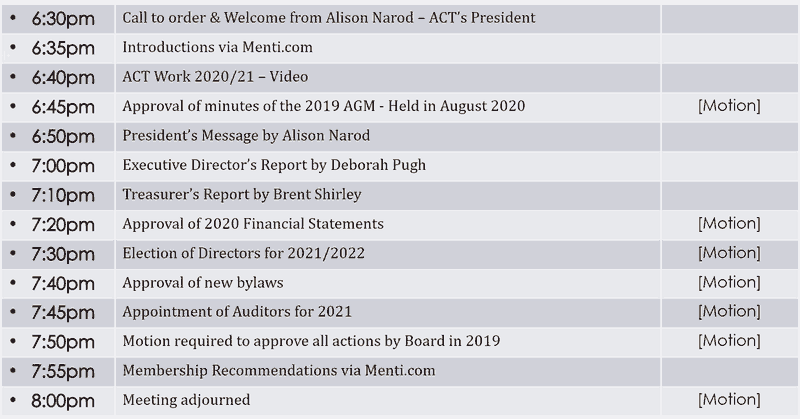Select Approval of new bylaws item
The image size is (800, 419).
(x=203, y=283)
